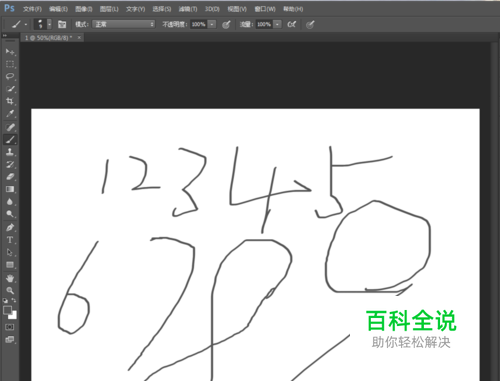Select the History Brush tool
This screenshot has width=500, height=381.
pyautogui.click(x=10, y=164)
